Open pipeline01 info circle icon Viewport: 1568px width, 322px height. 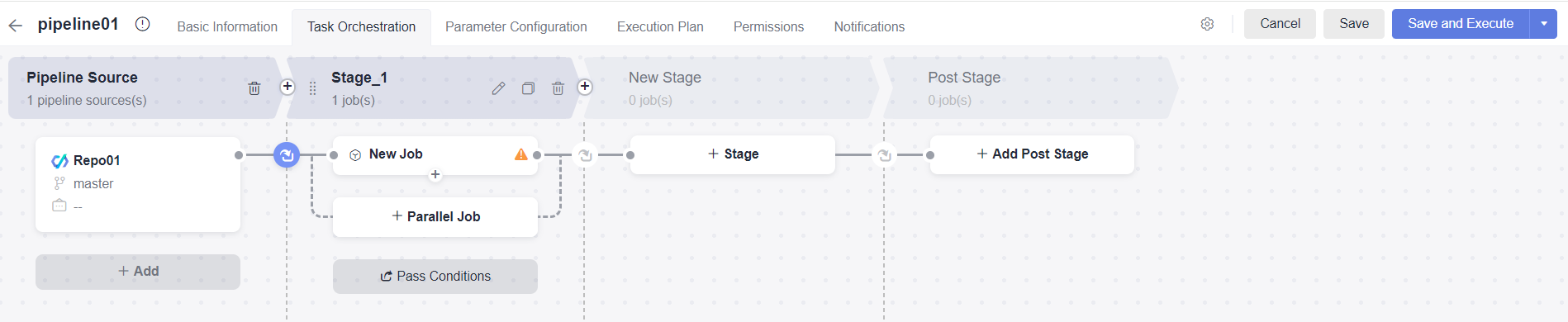(142, 24)
